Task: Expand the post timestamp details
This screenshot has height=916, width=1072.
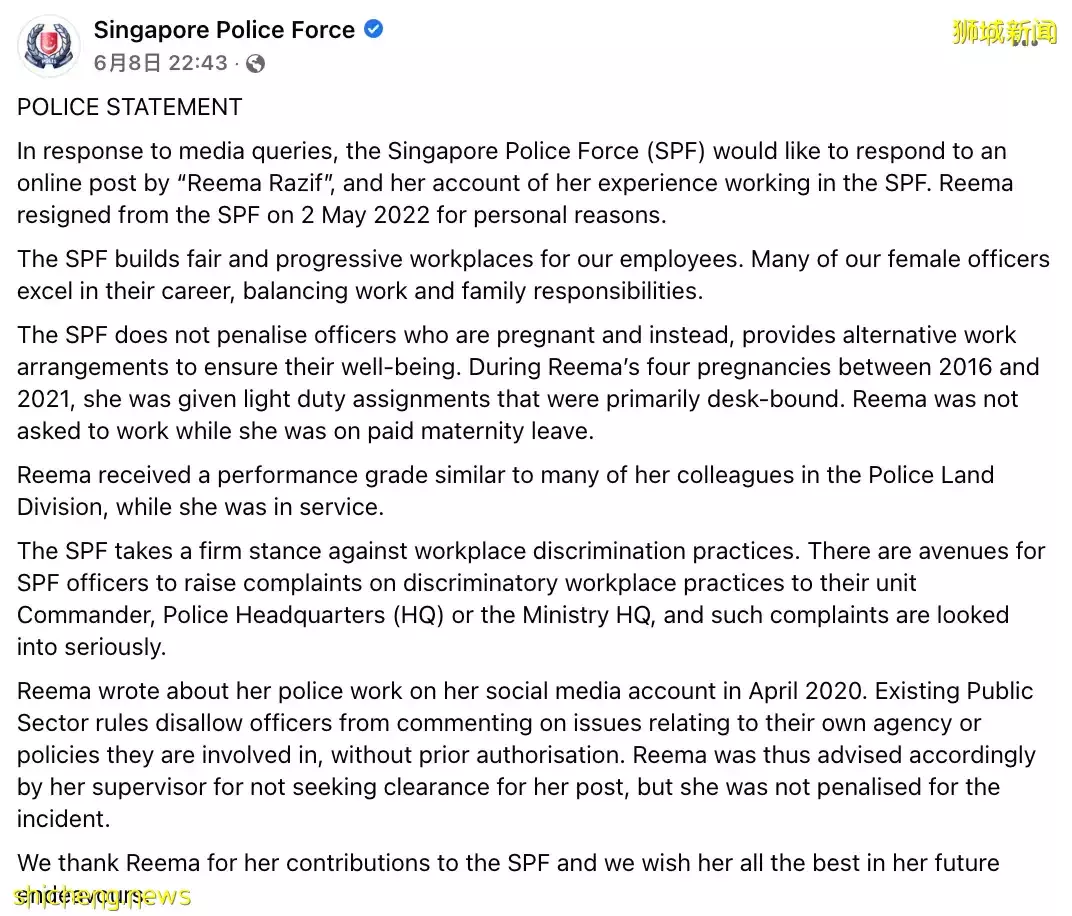Action: pyautogui.click(x=160, y=62)
